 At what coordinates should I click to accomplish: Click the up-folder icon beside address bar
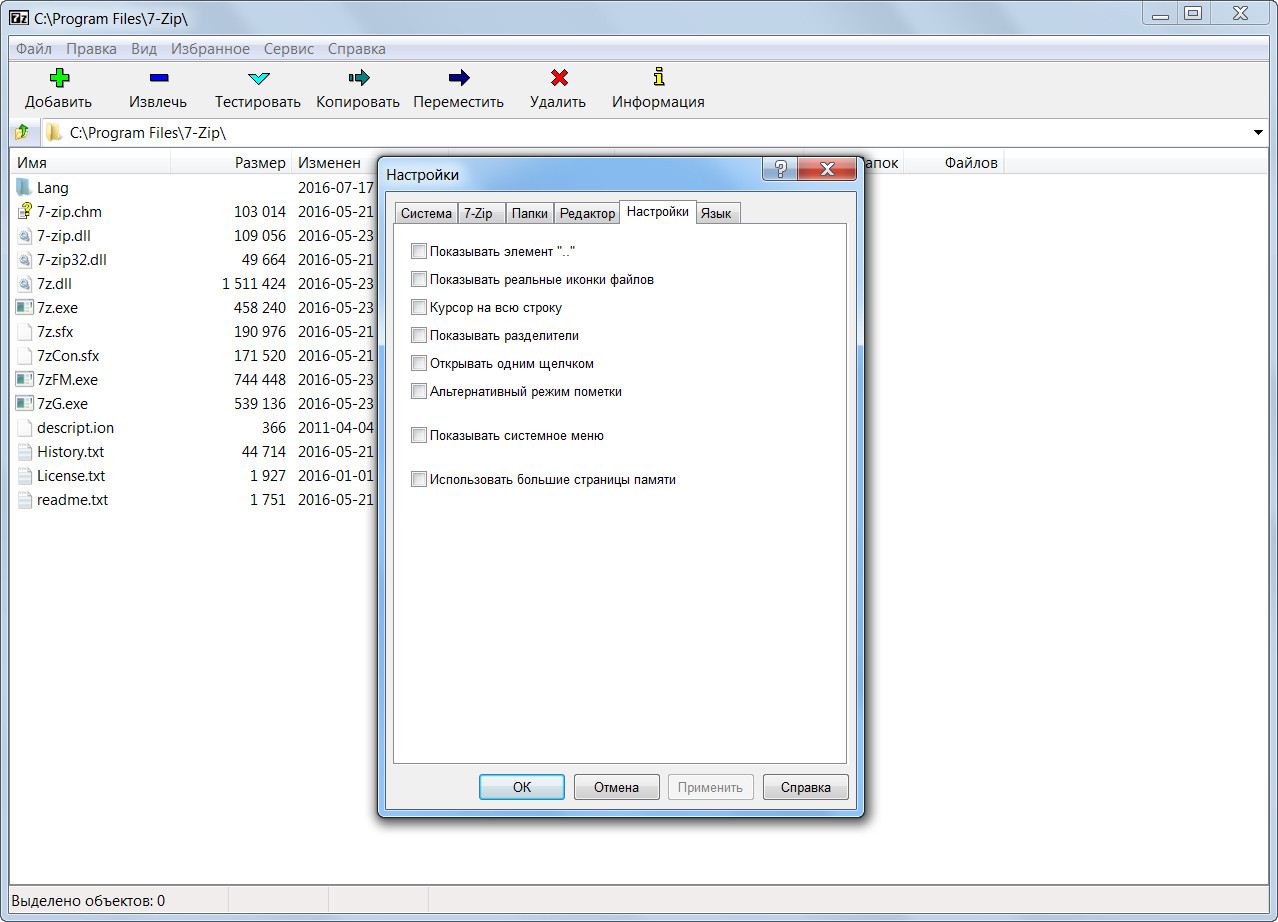22,132
